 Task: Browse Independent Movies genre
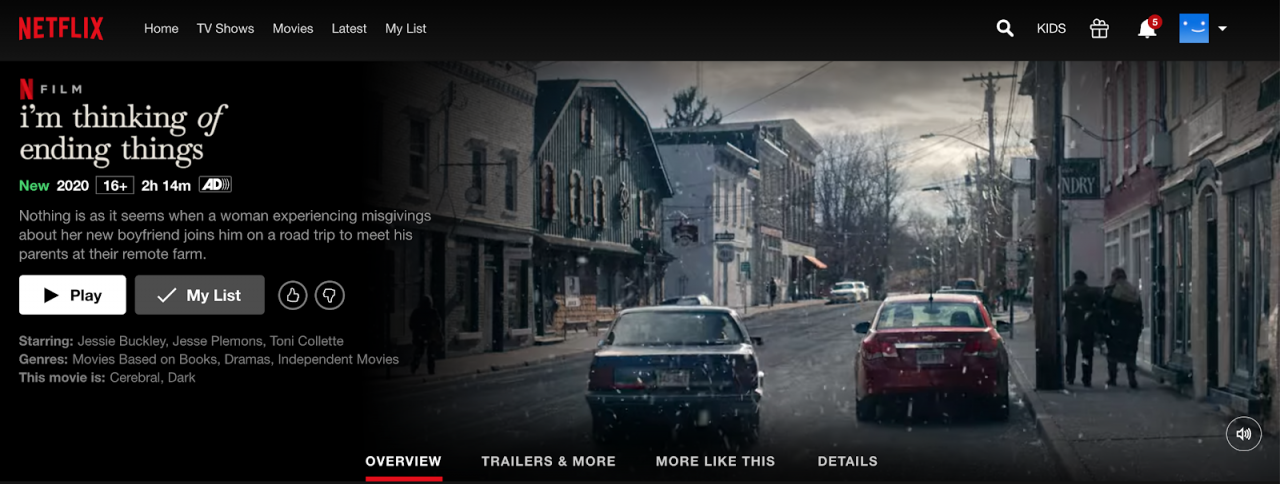338,359
